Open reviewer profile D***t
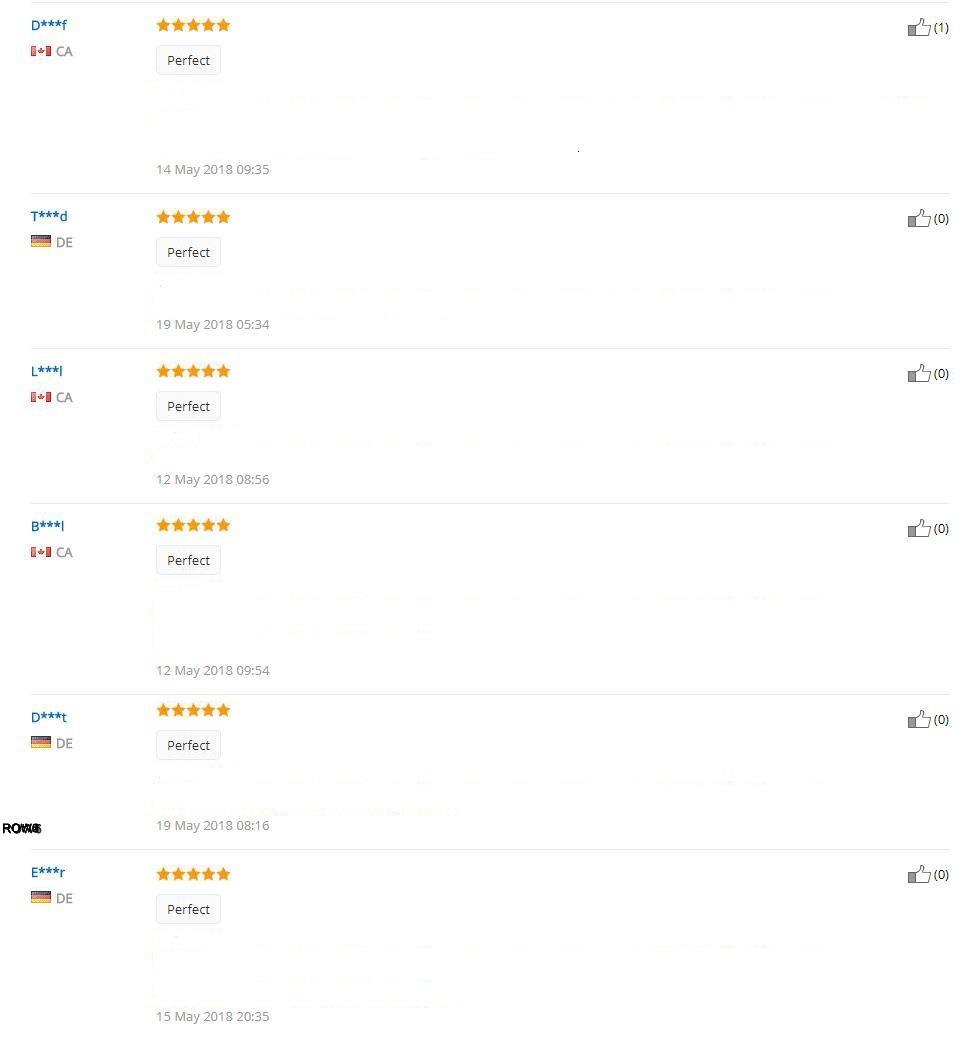 48,717
